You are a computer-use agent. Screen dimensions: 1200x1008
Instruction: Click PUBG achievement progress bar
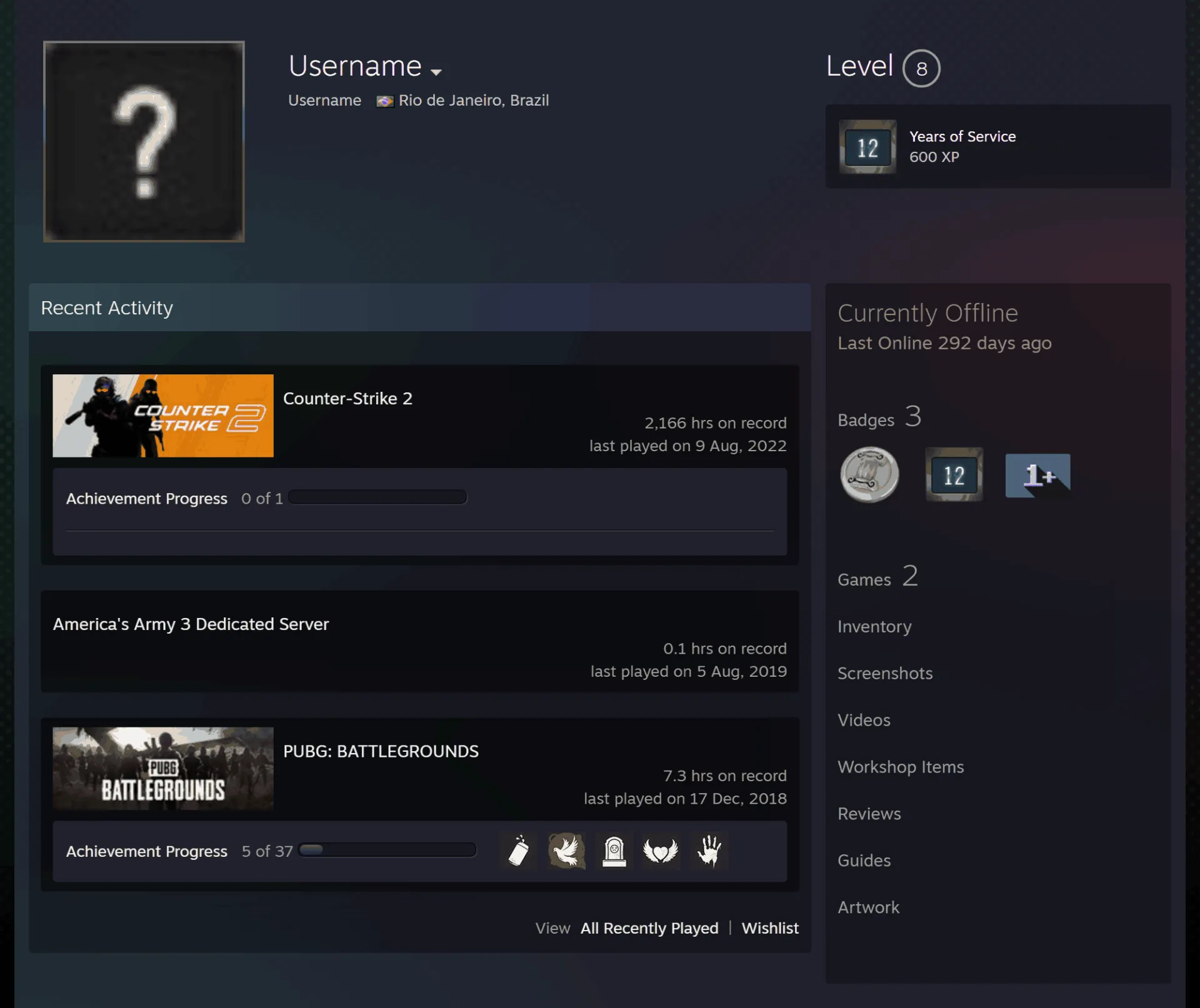[x=387, y=850]
